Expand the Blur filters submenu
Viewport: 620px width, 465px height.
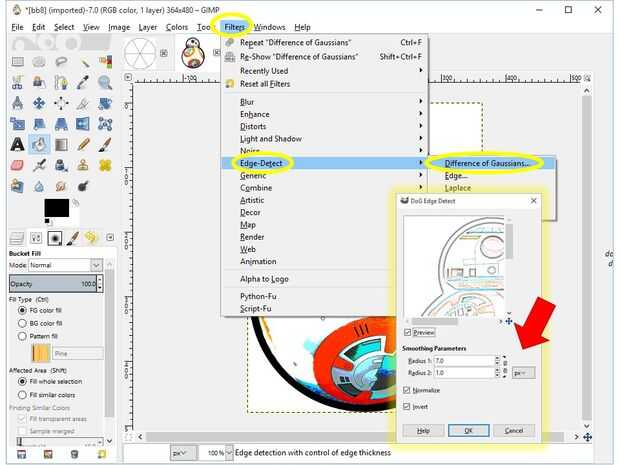pos(325,102)
